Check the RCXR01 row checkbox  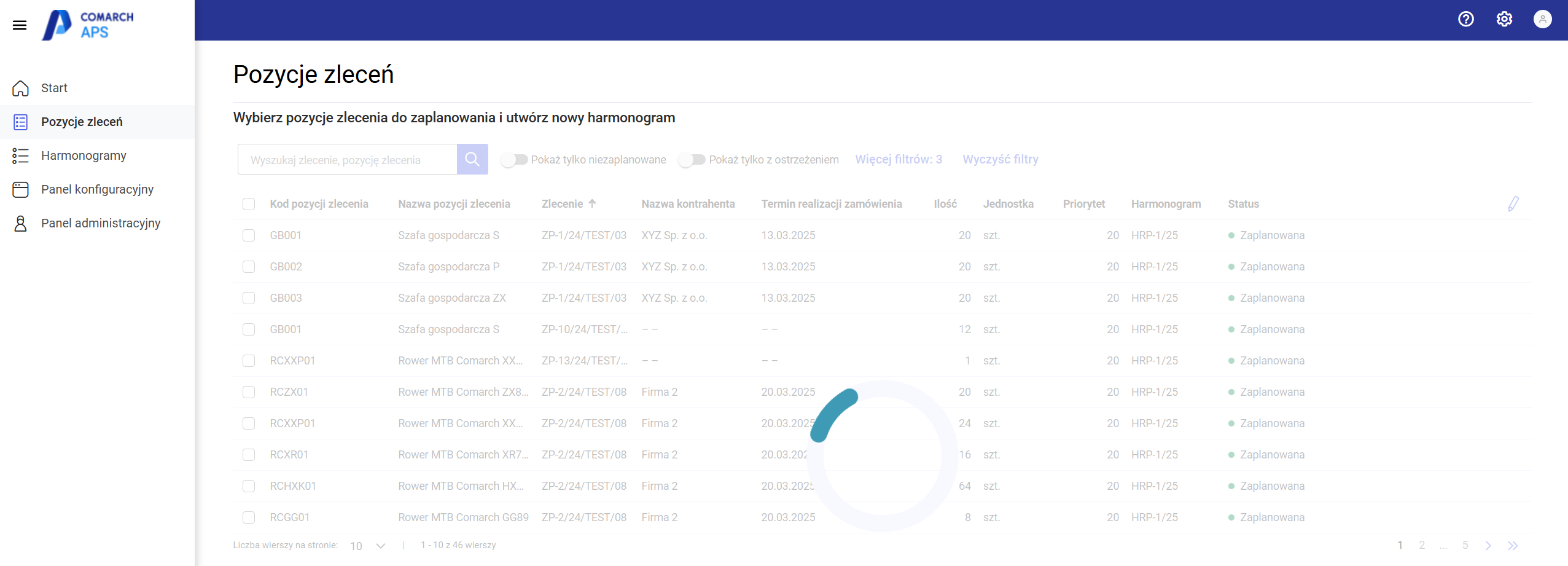point(249,455)
